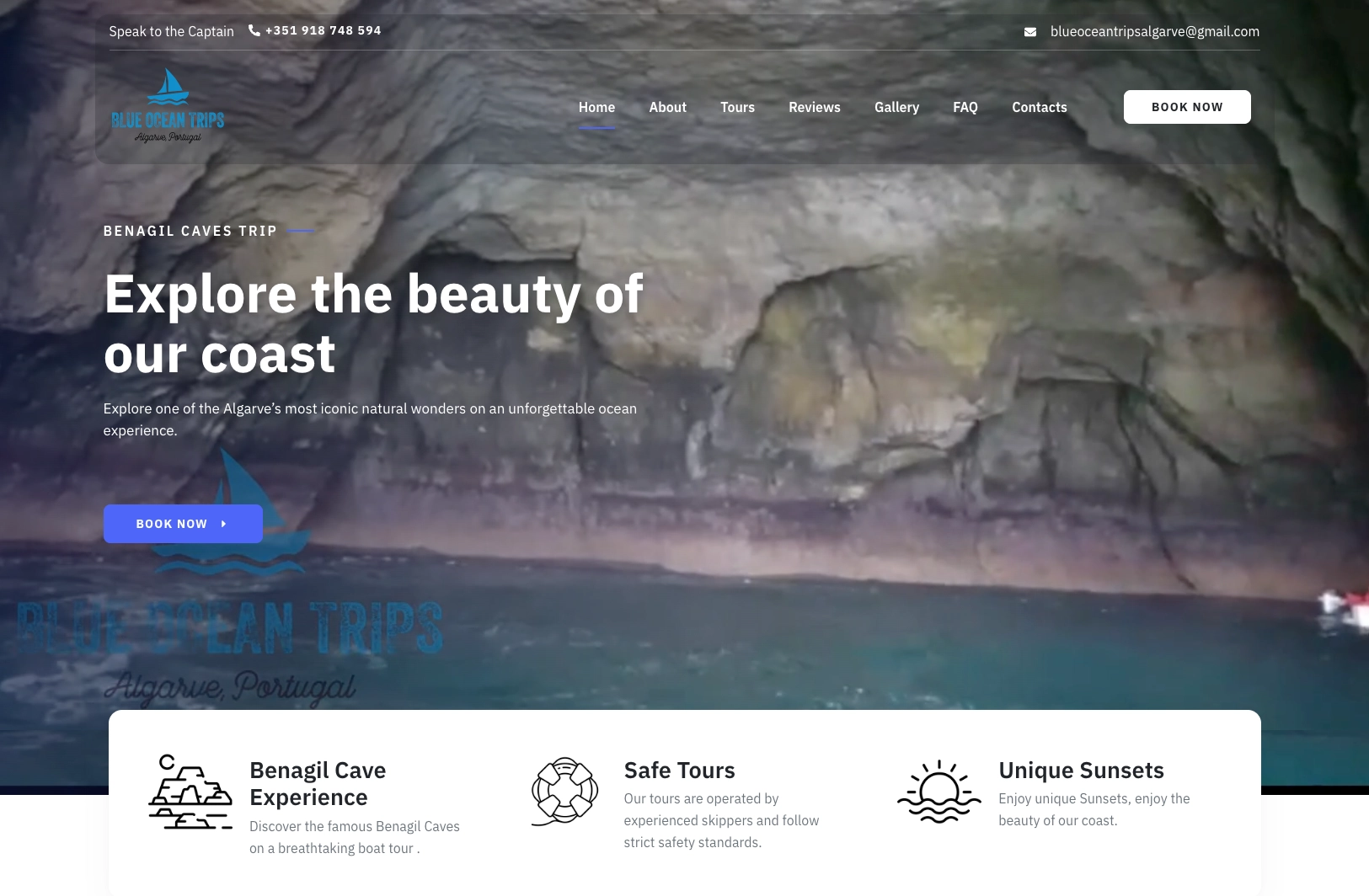This screenshot has height=896, width=1369.
Task: Click the Blue Ocean Trips logo
Action: (168, 106)
